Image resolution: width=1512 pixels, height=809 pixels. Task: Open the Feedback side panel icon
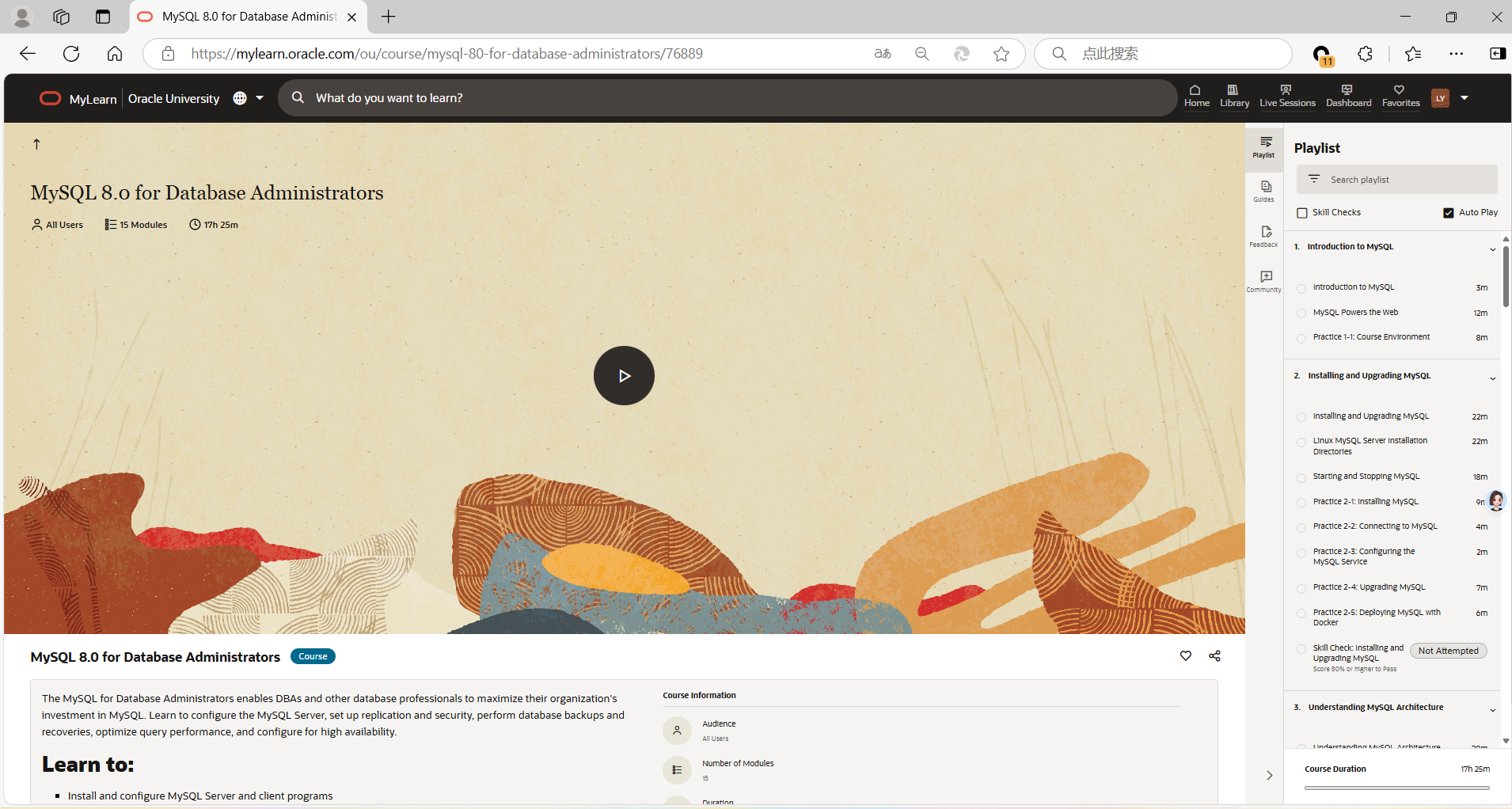(x=1265, y=236)
